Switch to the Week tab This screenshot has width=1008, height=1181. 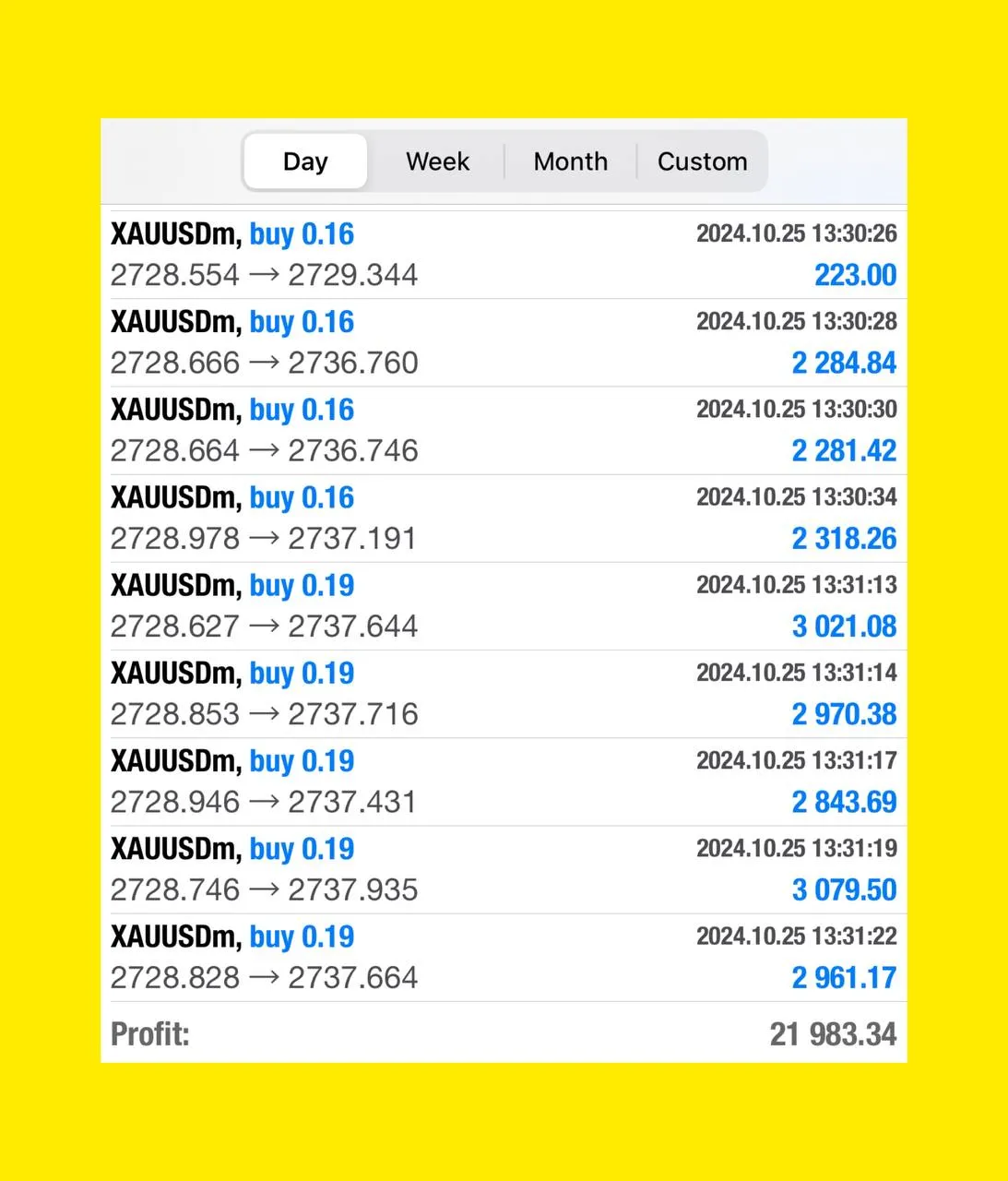tap(437, 161)
